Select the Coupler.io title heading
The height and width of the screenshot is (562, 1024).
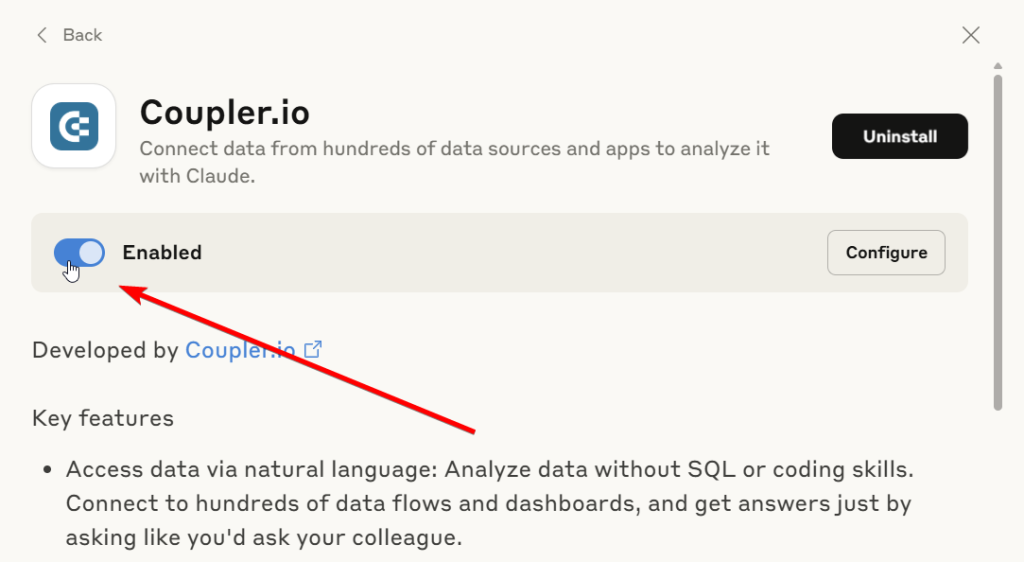[x=225, y=112]
